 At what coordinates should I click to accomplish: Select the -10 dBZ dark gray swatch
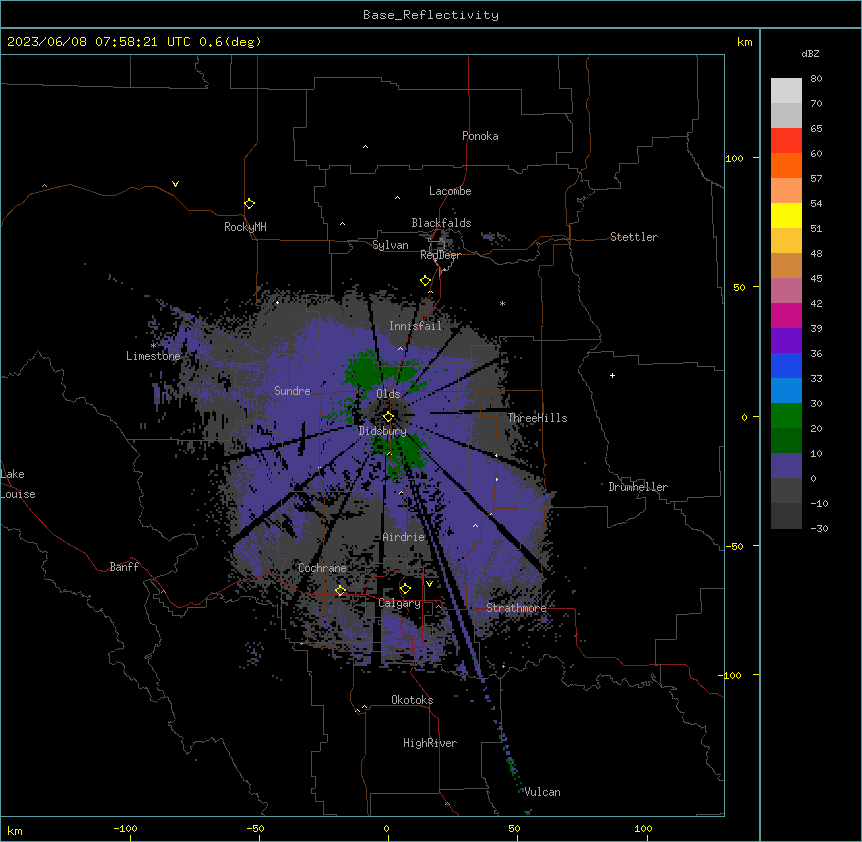coord(786,516)
